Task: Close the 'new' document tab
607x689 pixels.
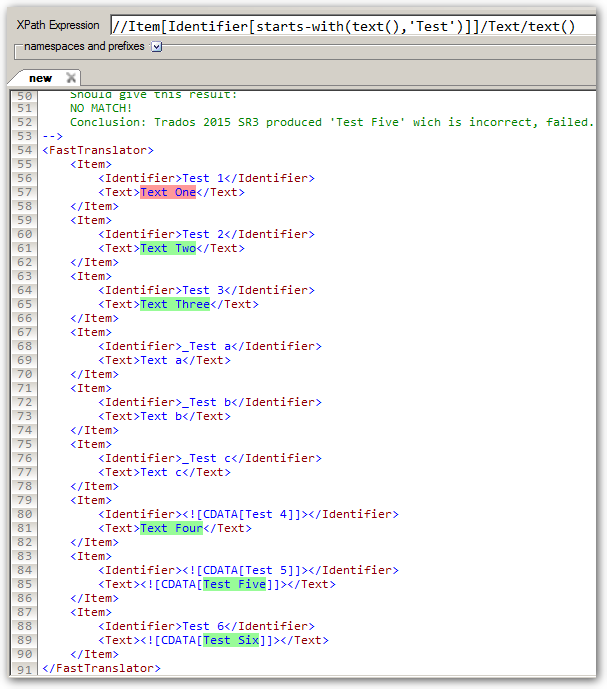Action: (71, 78)
